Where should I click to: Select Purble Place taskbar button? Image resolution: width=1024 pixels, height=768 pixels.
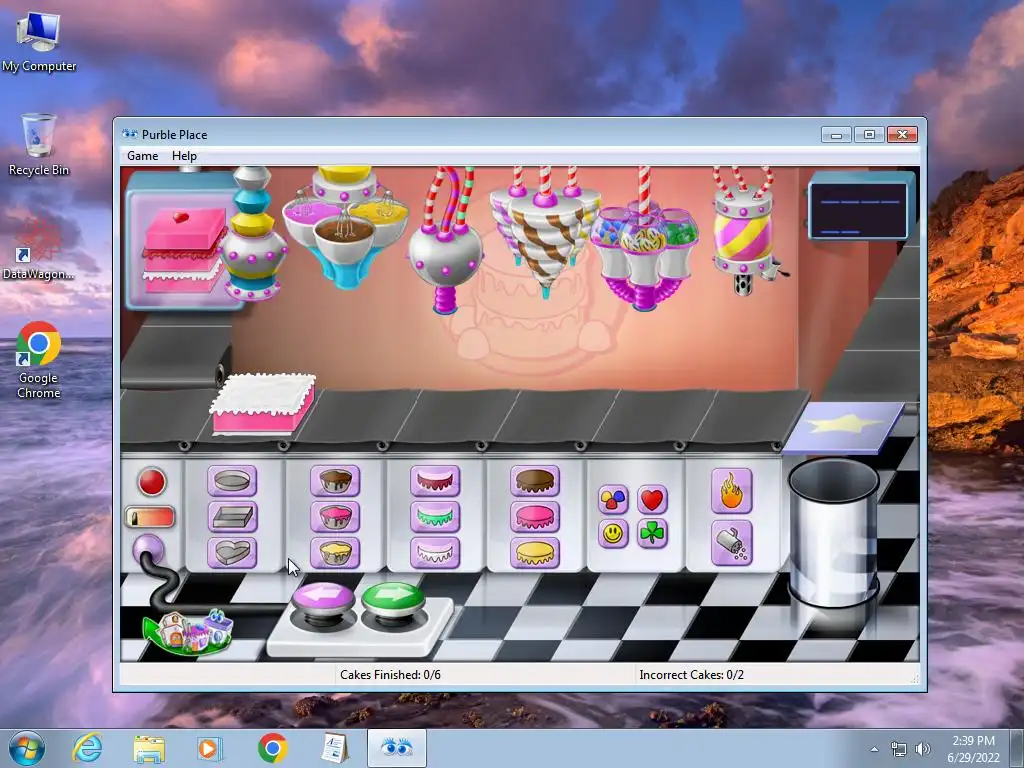pos(396,748)
